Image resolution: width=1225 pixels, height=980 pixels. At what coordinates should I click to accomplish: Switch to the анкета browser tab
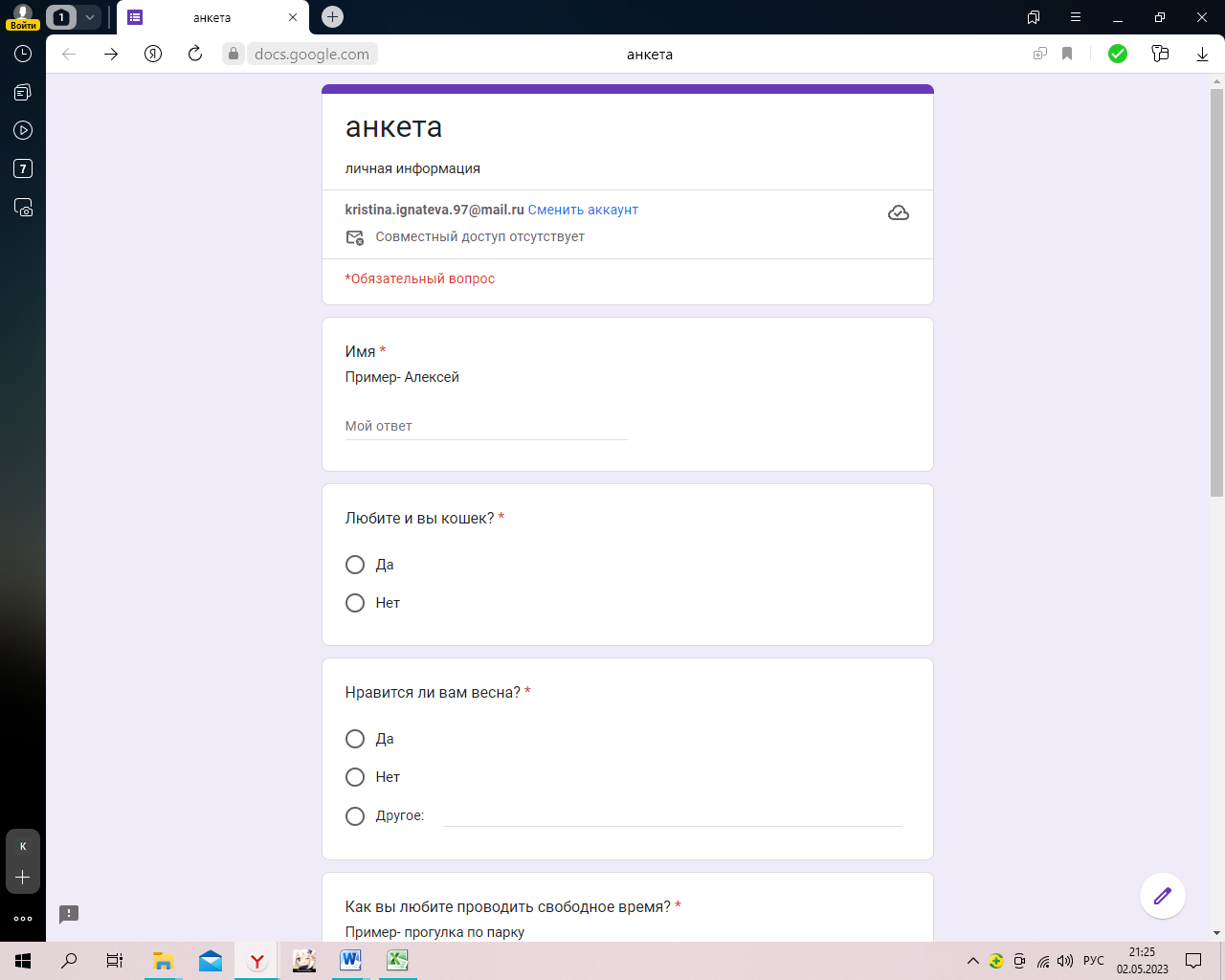212,17
